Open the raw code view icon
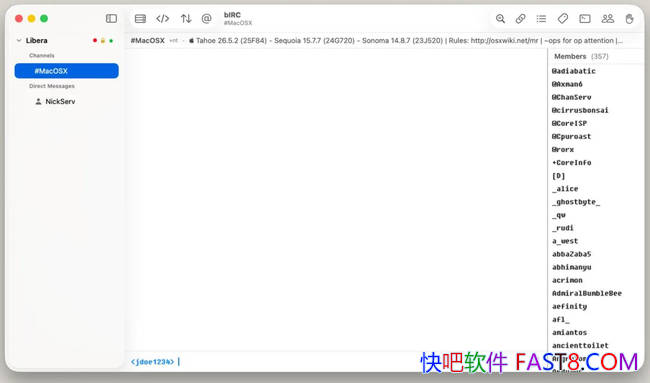The height and width of the screenshot is (383, 650). coord(162,19)
